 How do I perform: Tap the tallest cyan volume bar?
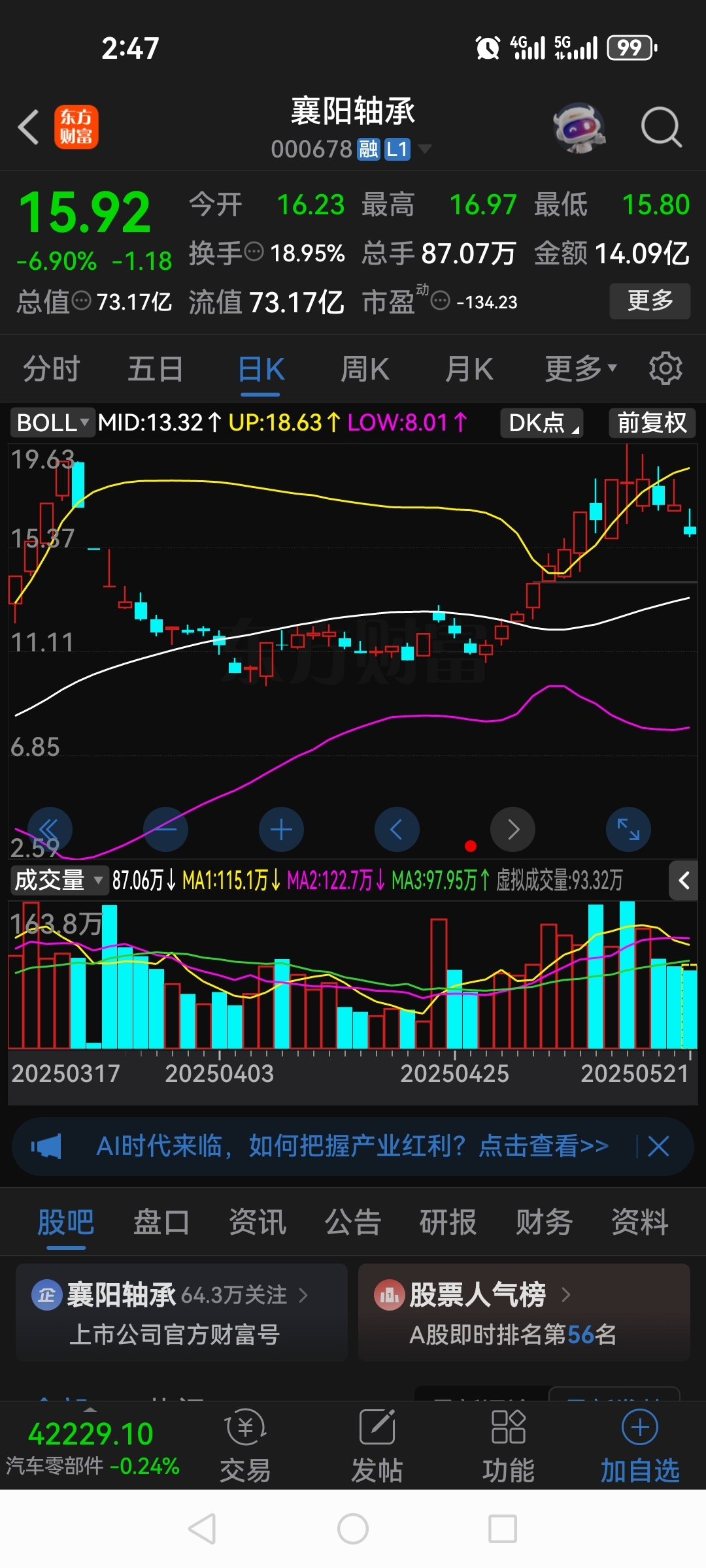click(x=627, y=975)
